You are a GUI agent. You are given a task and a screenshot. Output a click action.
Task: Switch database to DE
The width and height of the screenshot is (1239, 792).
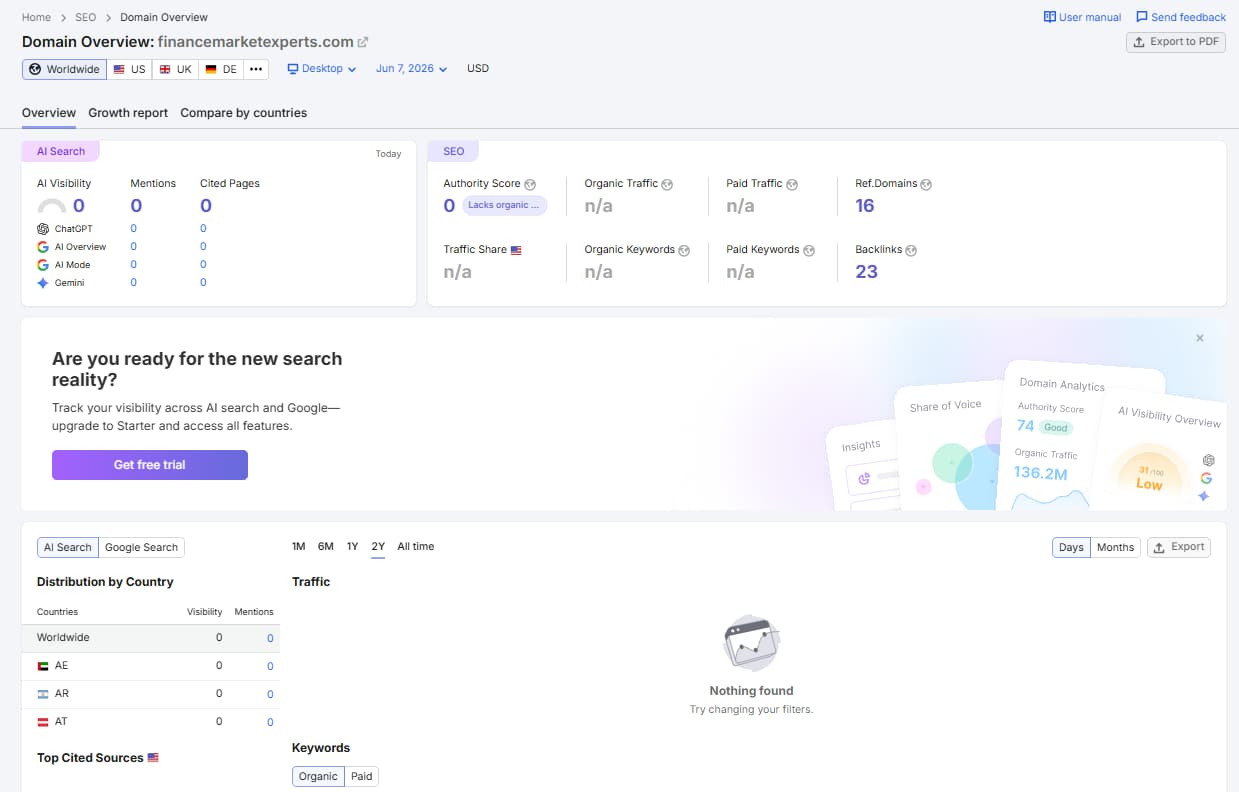click(x=221, y=69)
